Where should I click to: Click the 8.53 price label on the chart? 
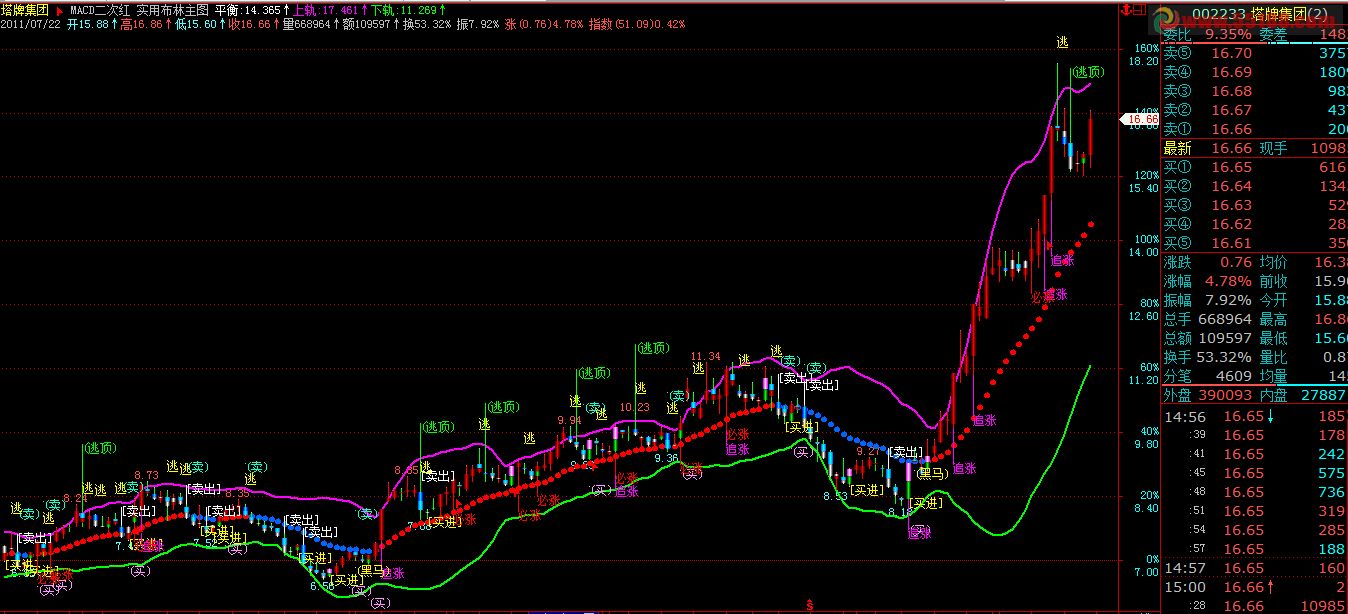point(835,496)
